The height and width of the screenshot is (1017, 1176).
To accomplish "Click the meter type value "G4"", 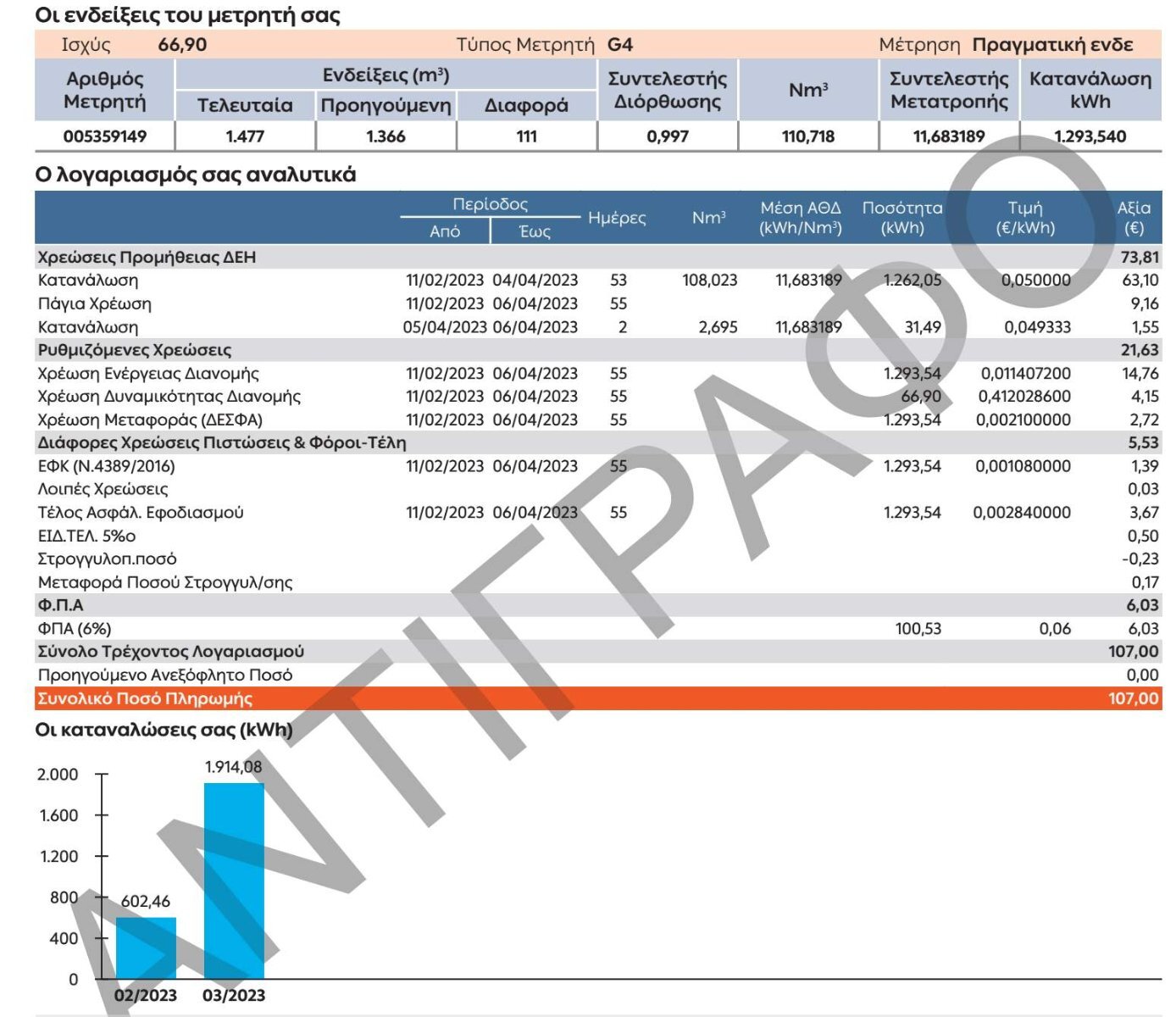I will tap(620, 45).
